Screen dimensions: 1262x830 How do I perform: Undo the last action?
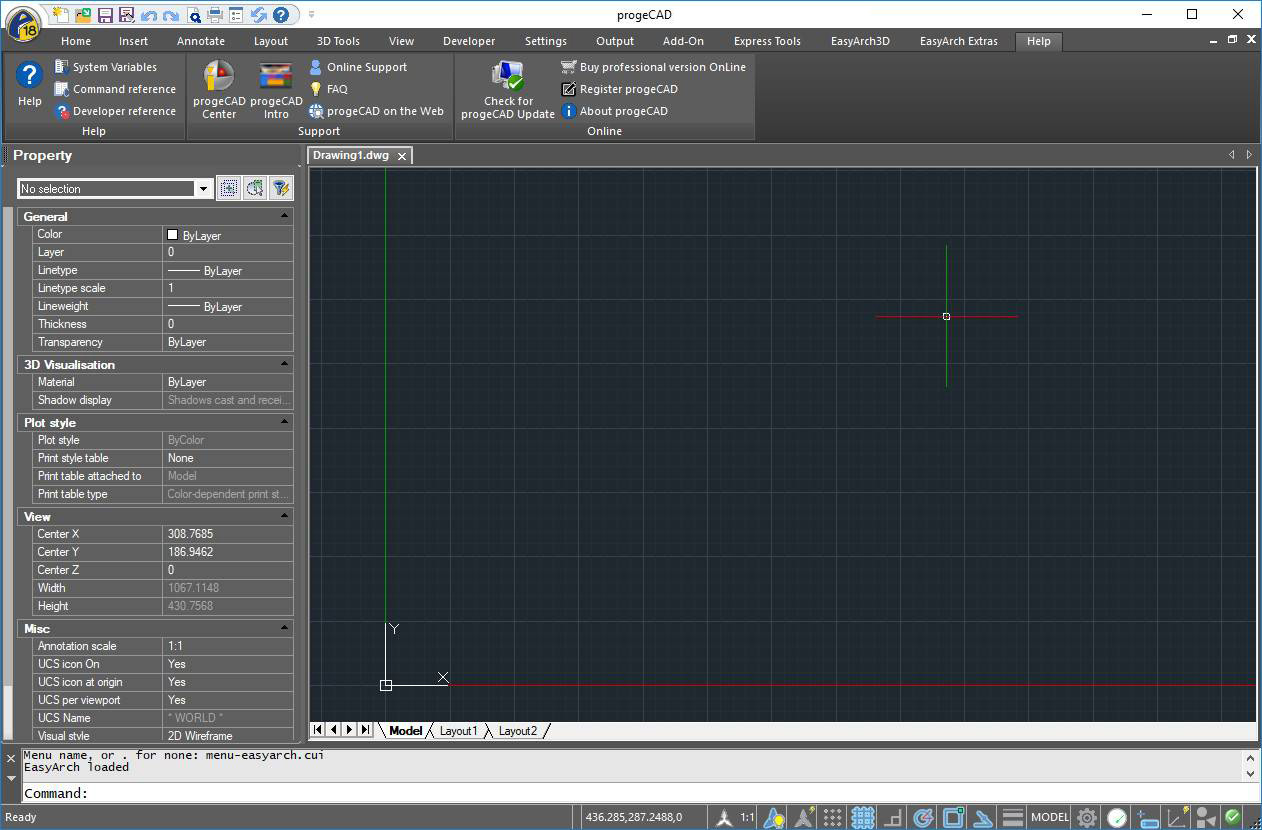[x=148, y=15]
